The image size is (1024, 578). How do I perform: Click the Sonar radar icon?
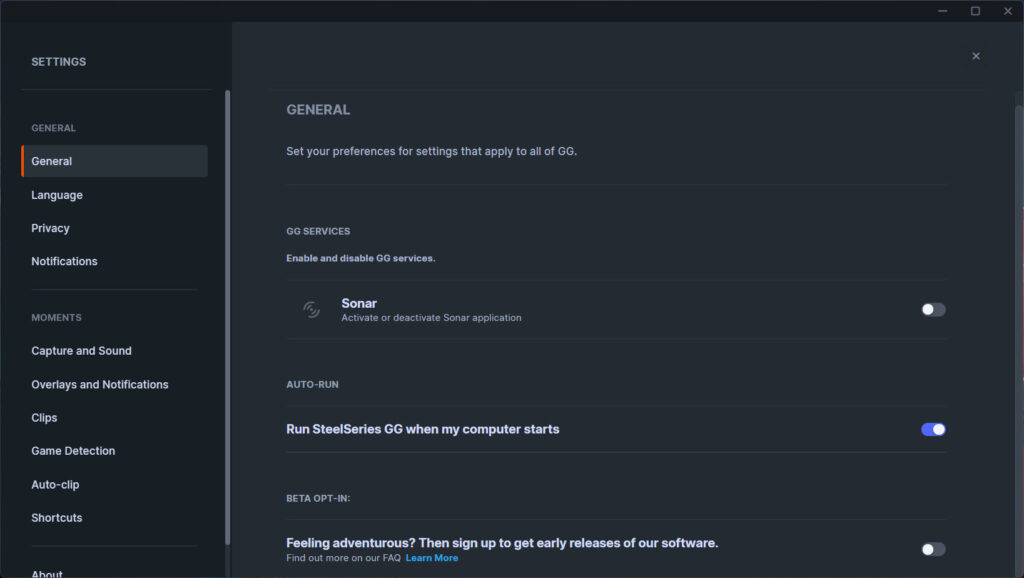(x=312, y=310)
